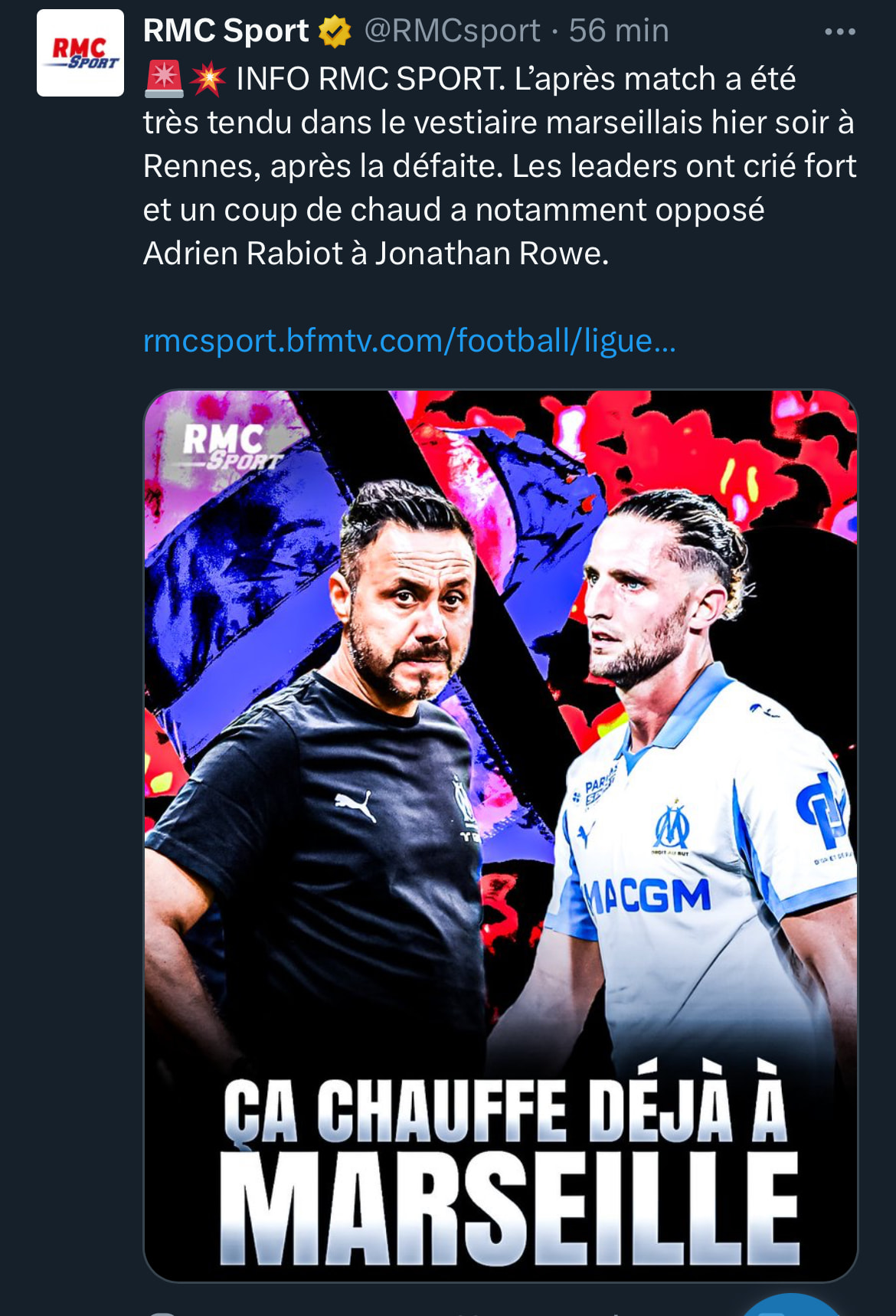Click the 56 min timestamp
896x1316 pixels.
619,31
